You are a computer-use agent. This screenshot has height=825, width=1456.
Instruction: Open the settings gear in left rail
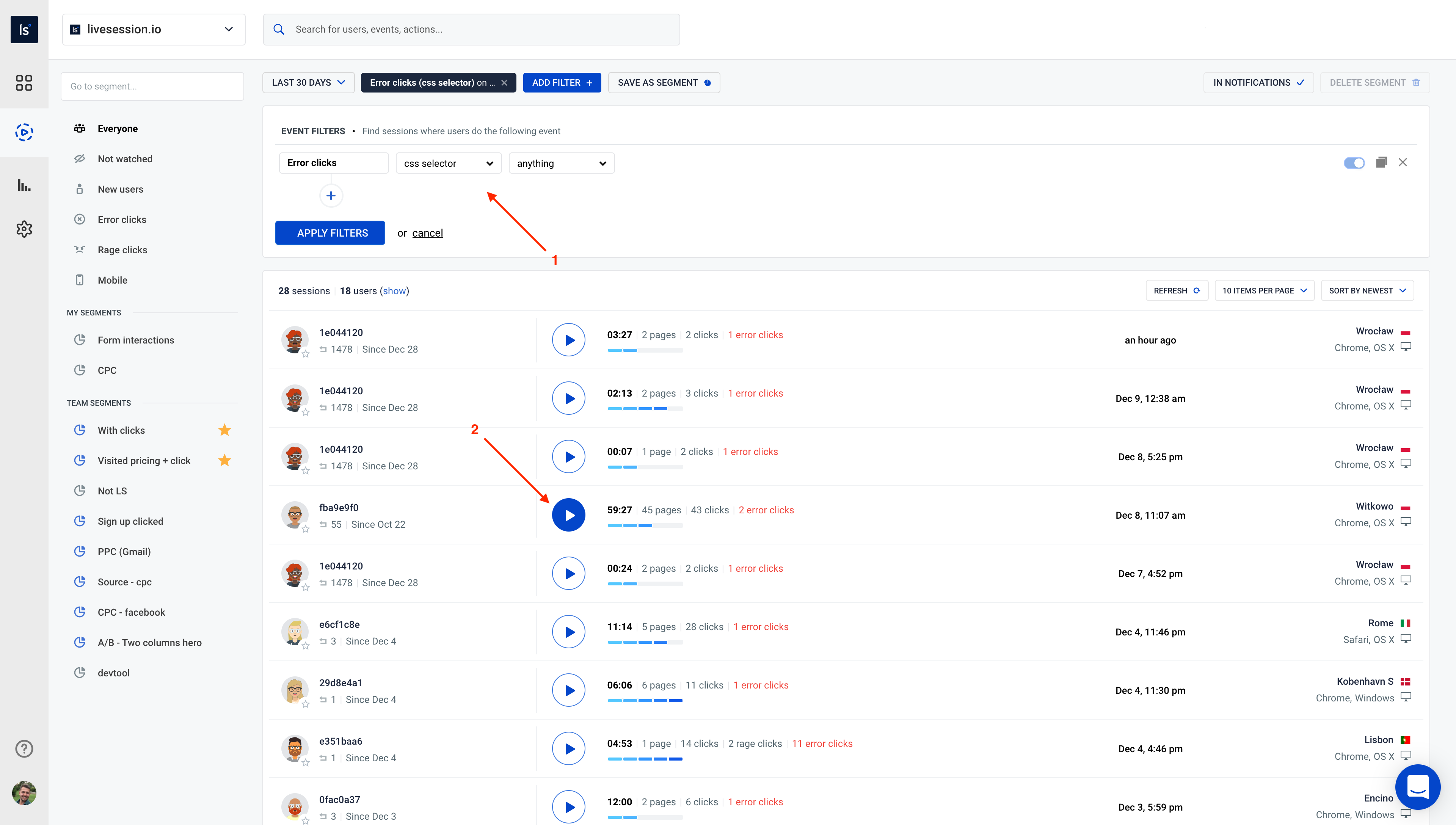pyautogui.click(x=24, y=229)
